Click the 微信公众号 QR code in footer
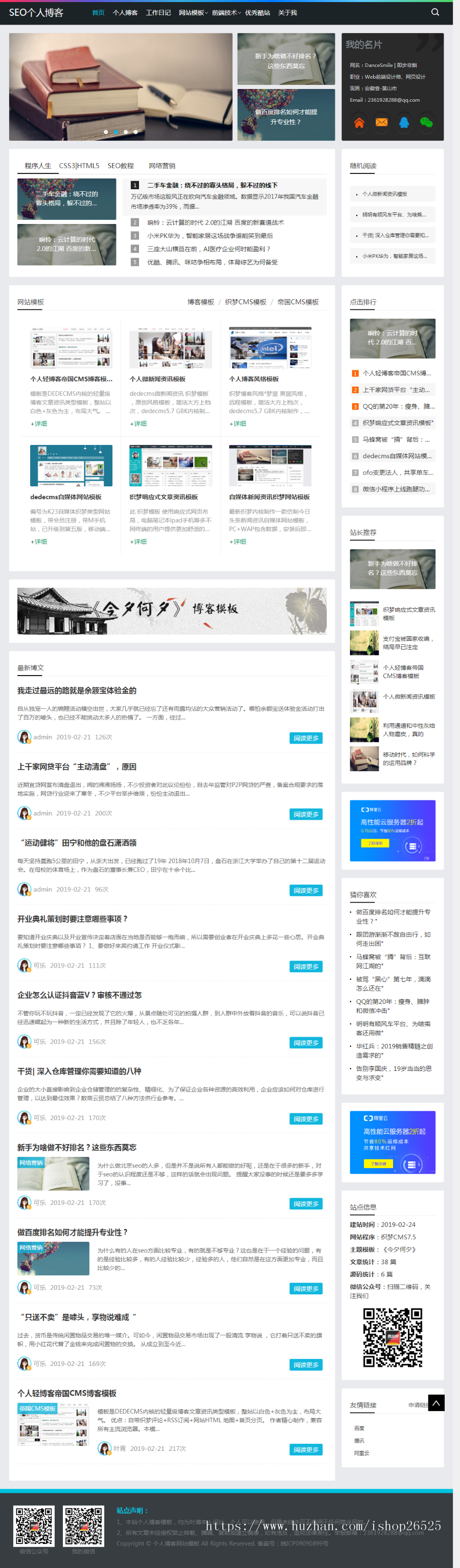 [x=34, y=1526]
